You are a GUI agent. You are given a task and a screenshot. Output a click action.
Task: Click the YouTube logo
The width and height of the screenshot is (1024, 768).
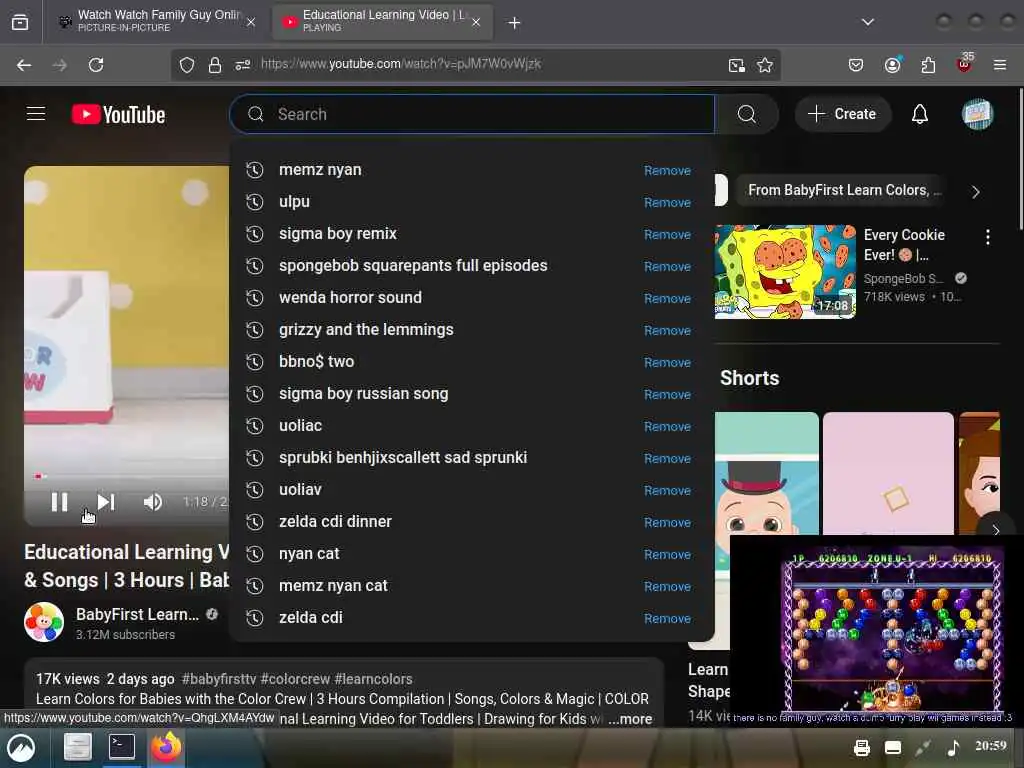point(118,115)
